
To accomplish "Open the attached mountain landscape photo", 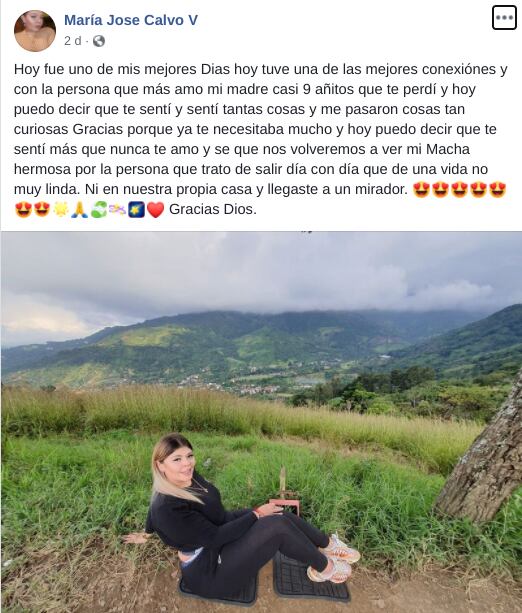I will [x=261, y=422].
